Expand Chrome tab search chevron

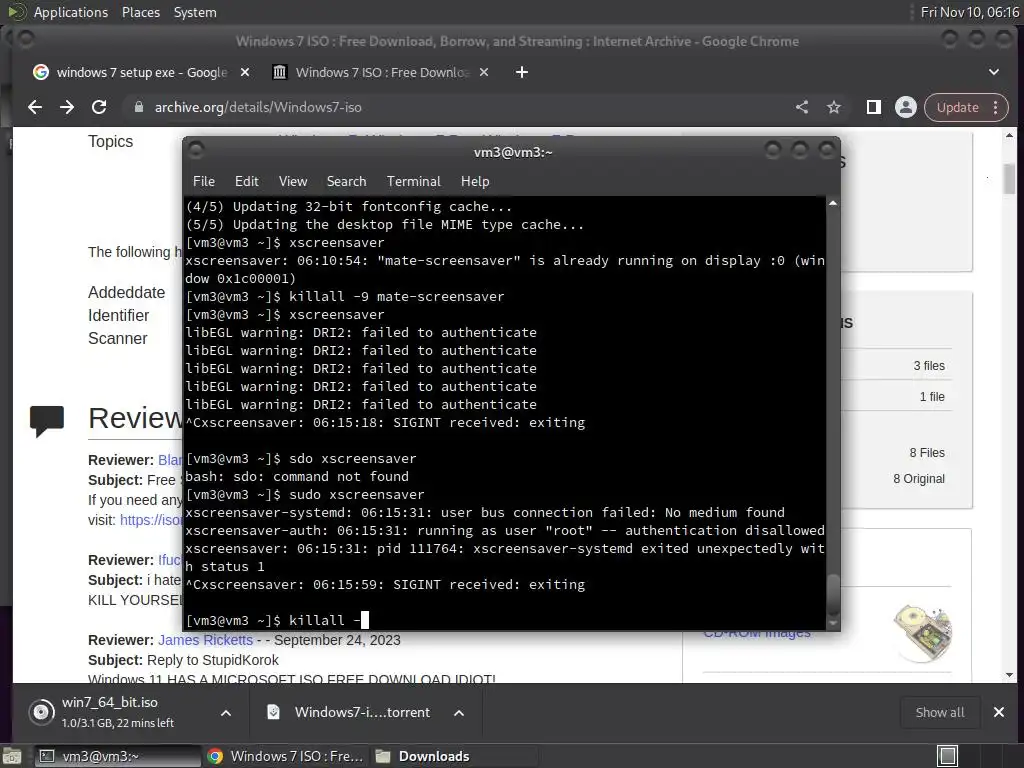[x=993, y=72]
